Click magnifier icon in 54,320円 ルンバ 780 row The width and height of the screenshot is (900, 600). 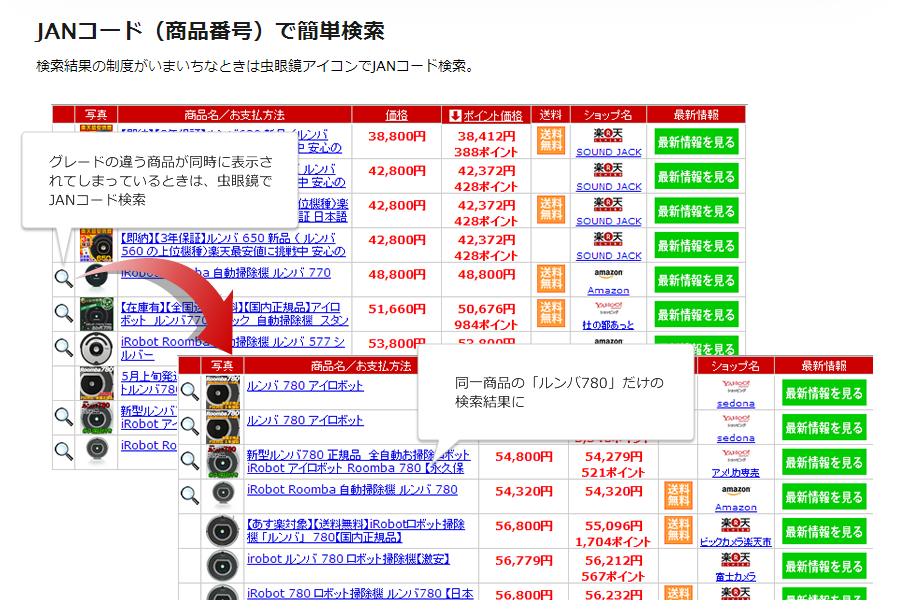coord(190,495)
